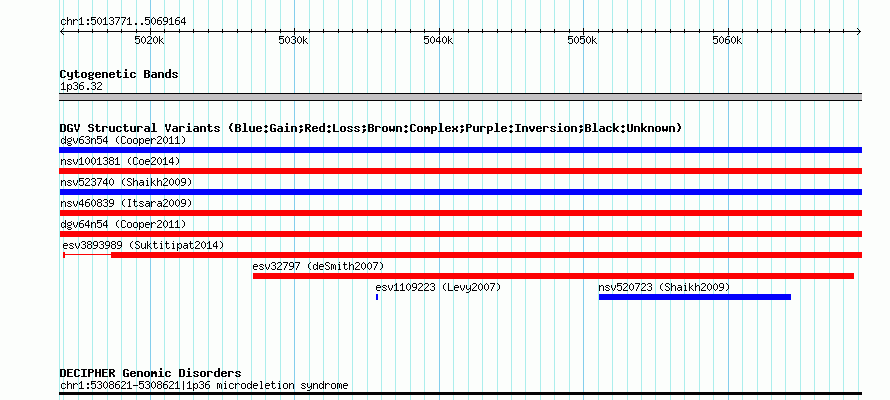This screenshot has width=890, height=400.
Task: Click the dgv63n54 (Cooper2011) label
Action: pos(123,140)
